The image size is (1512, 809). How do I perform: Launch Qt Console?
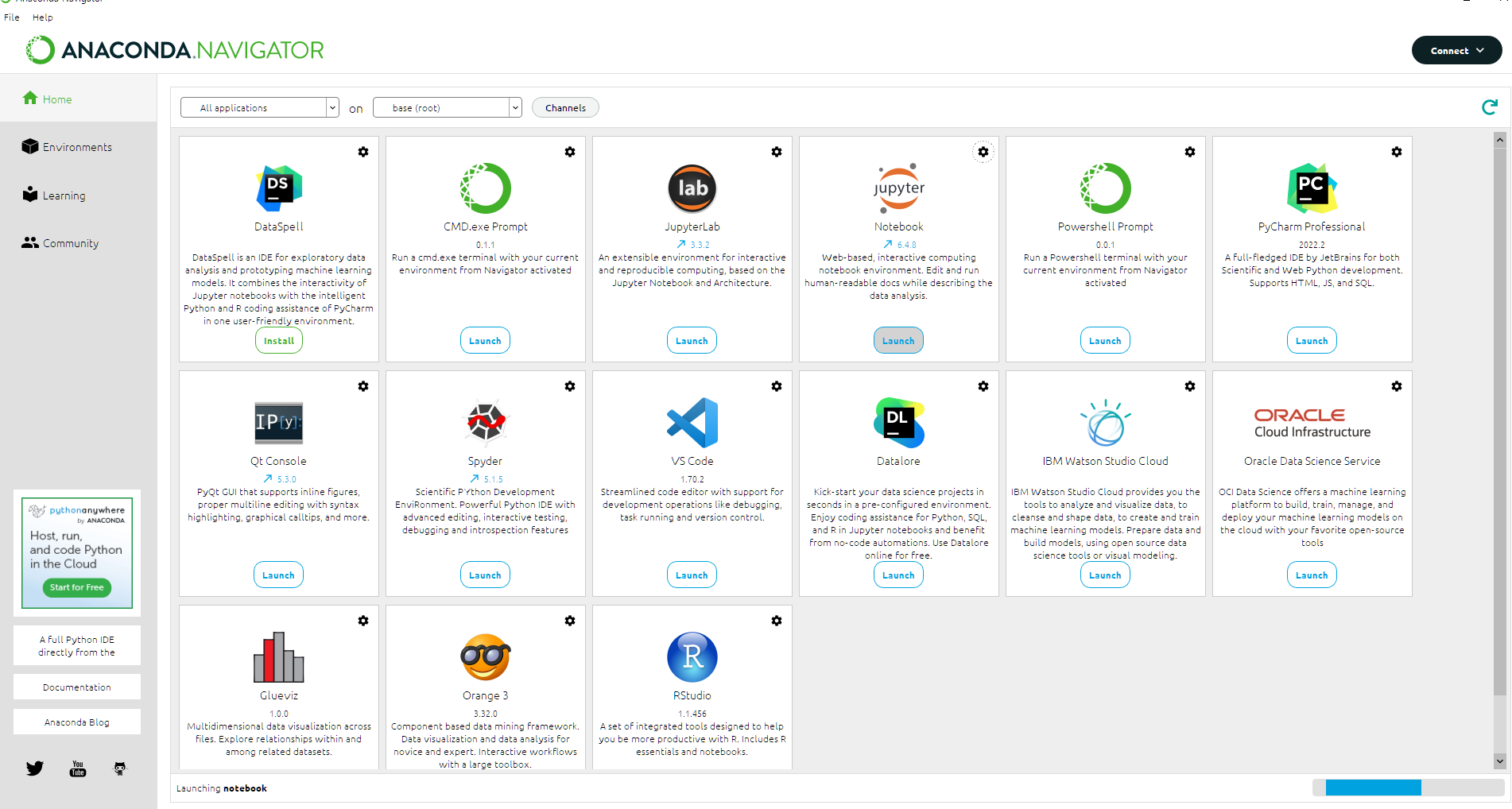[279, 575]
